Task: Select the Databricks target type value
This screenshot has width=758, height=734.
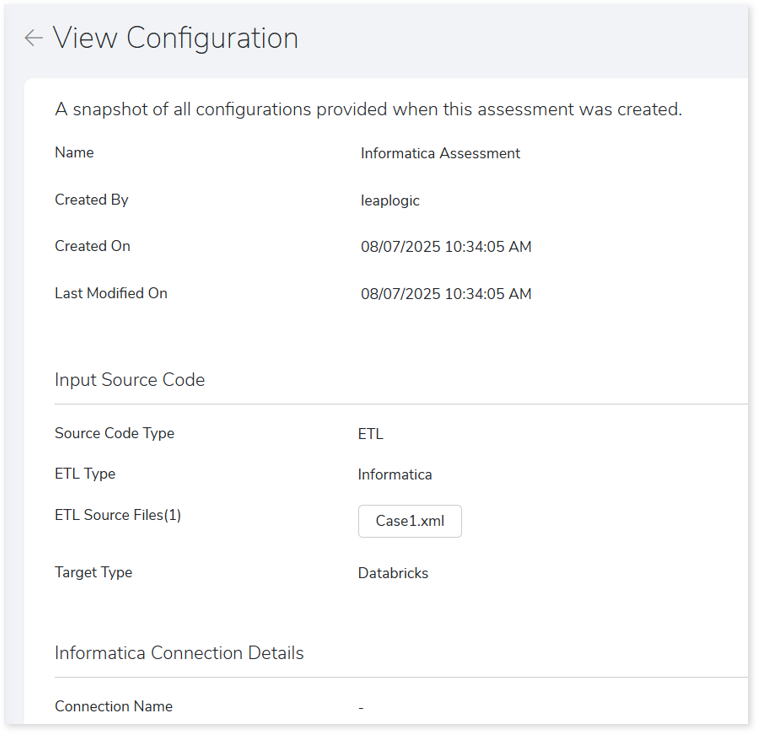Action: click(393, 573)
